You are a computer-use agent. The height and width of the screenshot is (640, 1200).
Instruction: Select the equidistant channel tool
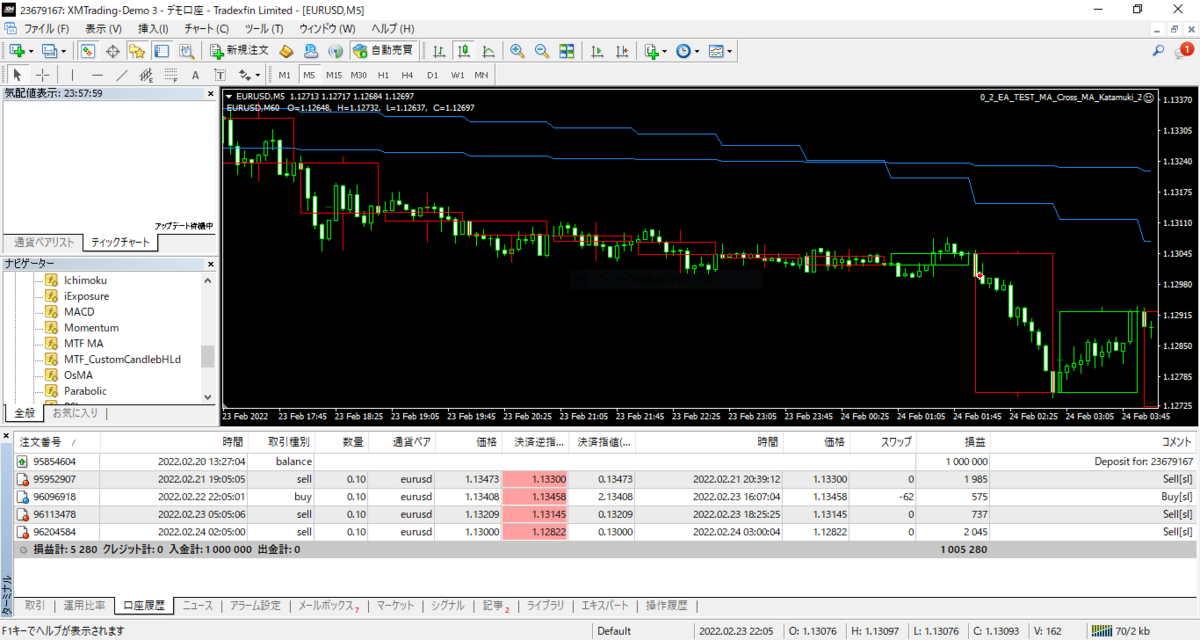[146, 74]
